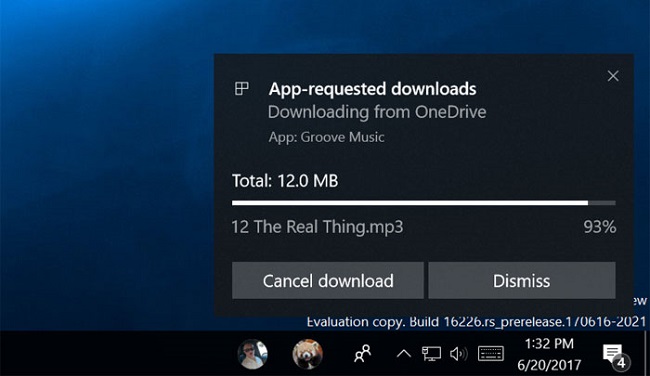Click the 12 The Real Thing.mp3 filename

[x=317, y=227]
